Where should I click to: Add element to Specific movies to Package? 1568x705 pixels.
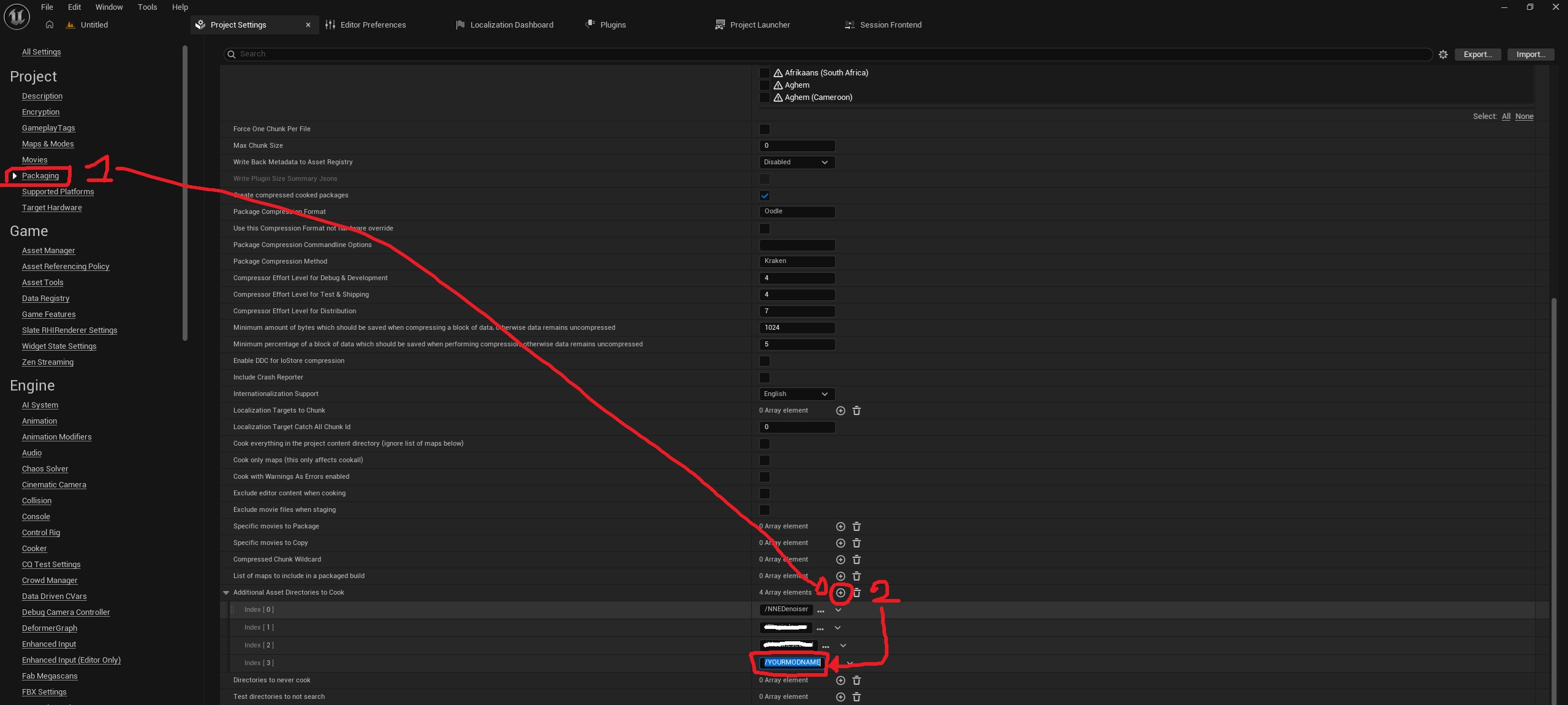(x=841, y=527)
